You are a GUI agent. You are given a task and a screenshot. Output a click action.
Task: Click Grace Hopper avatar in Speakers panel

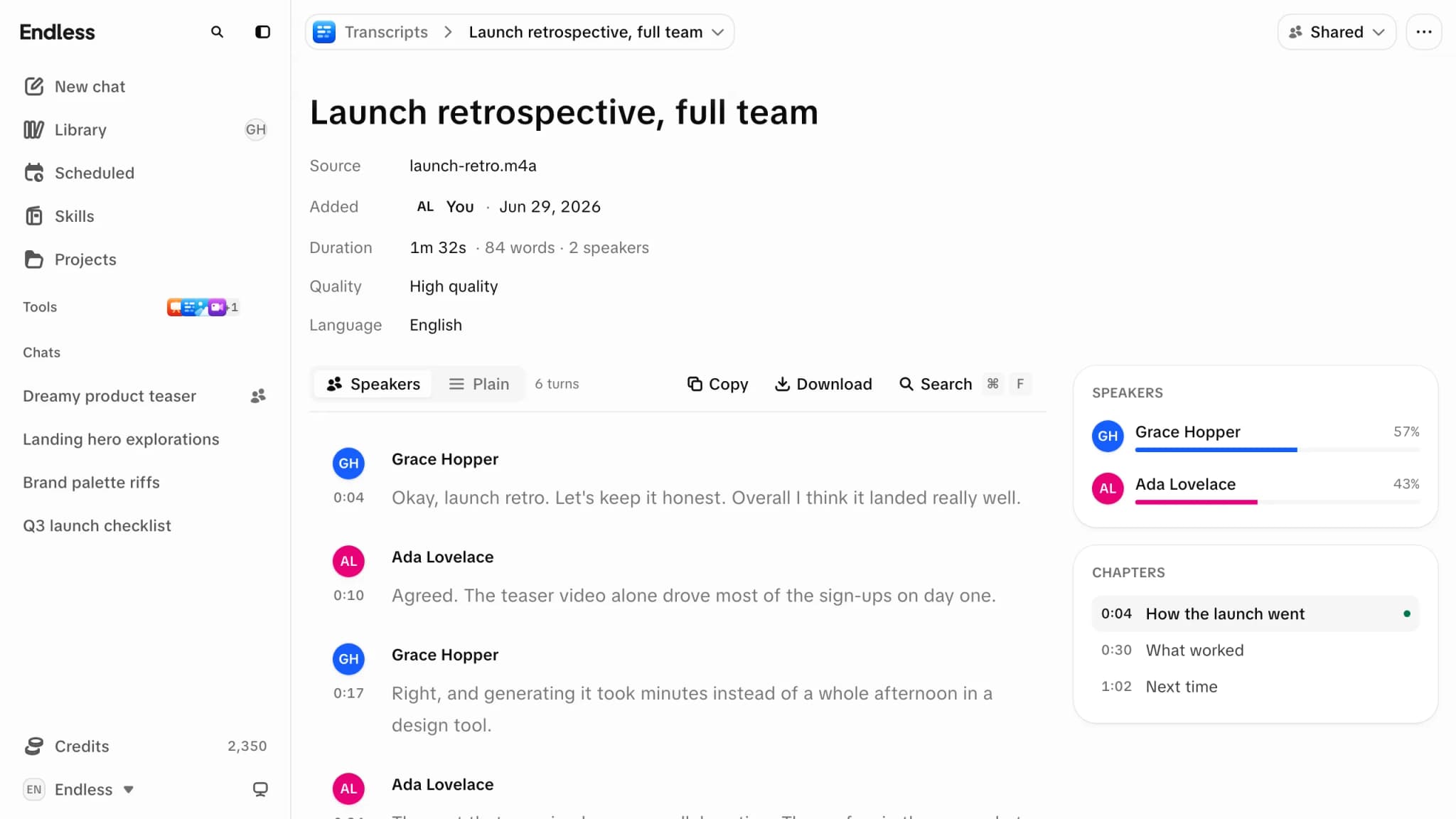coord(1108,437)
